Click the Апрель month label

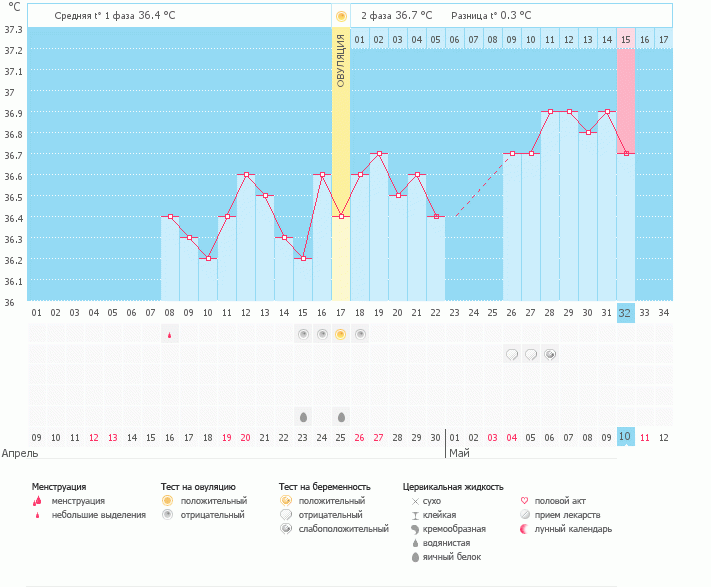(x=20, y=453)
